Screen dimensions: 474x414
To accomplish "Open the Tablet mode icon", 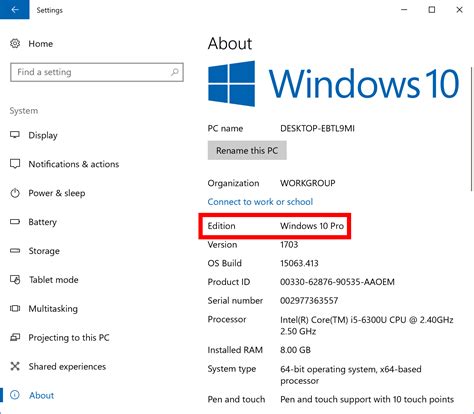I will click(15, 279).
